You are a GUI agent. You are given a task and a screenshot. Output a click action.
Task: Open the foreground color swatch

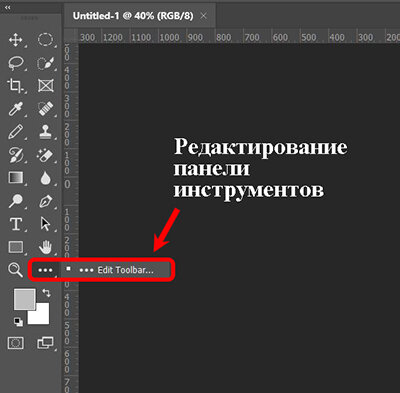pyautogui.click(x=24, y=299)
